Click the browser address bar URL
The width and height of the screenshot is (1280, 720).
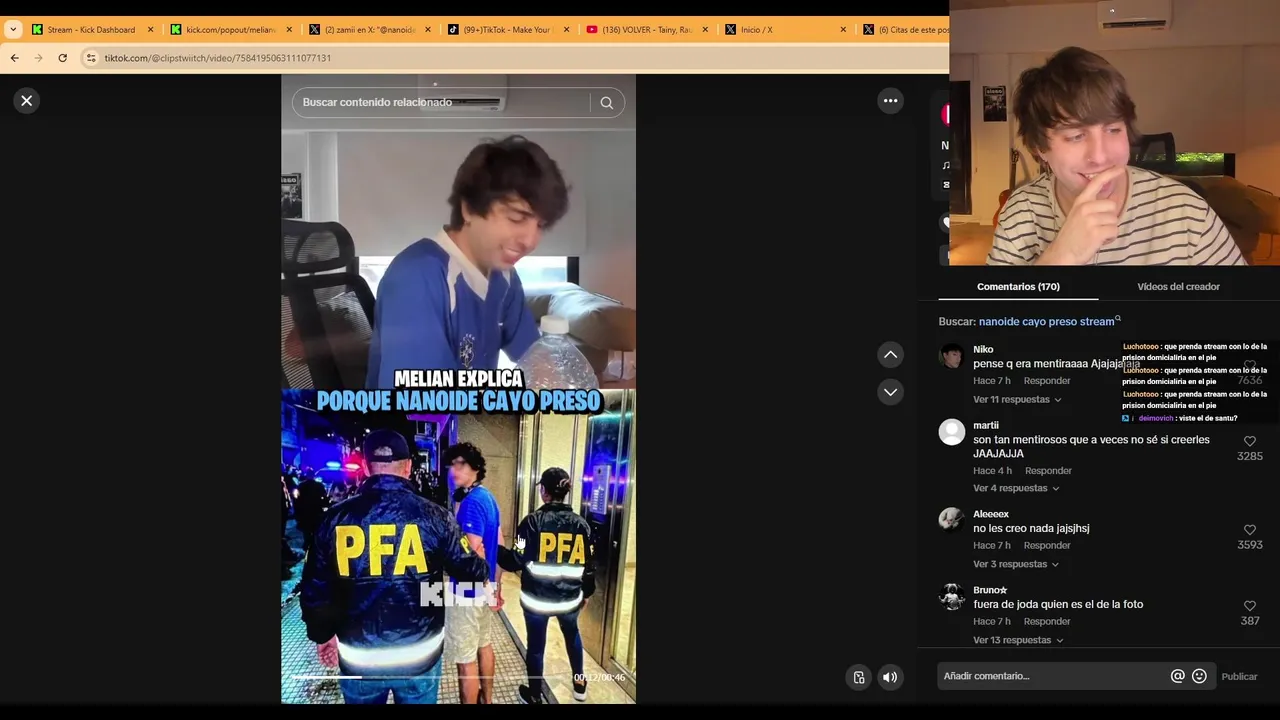(x=218, y=58)
